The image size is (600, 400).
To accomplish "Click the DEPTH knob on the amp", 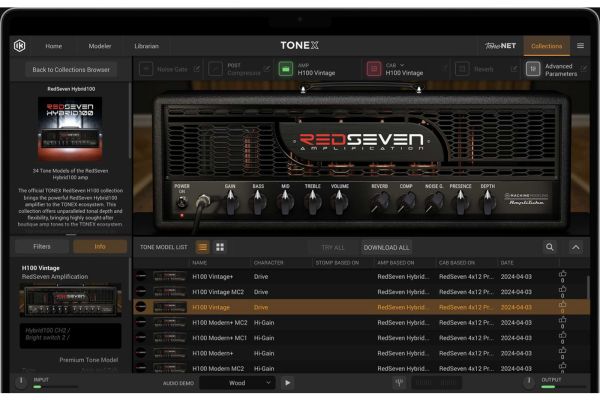I will click(x=488, y=203).
